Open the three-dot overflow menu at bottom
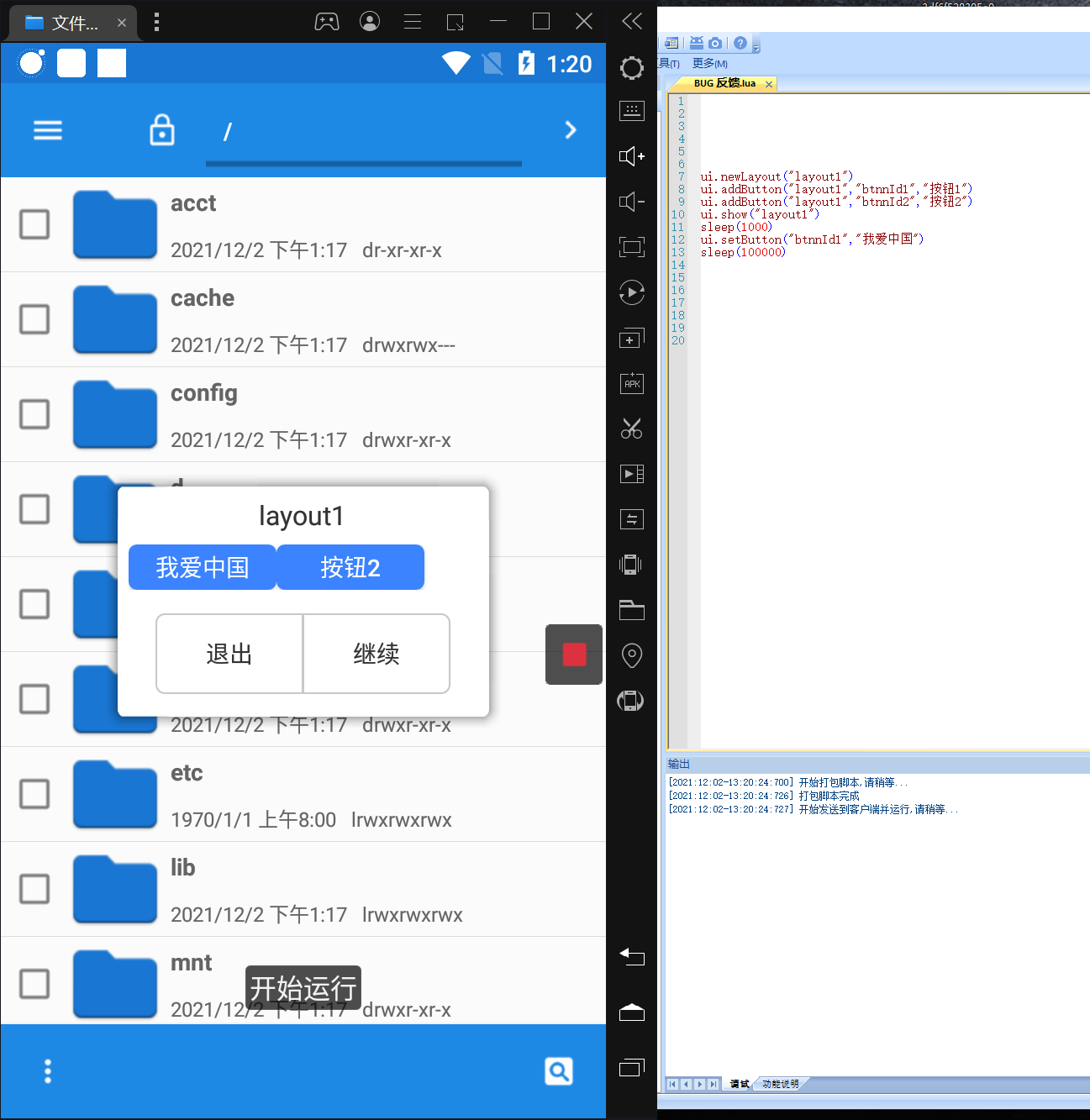Image resolution: width=1090 pixels, height=1120 pixels. tap(48, 1071)
